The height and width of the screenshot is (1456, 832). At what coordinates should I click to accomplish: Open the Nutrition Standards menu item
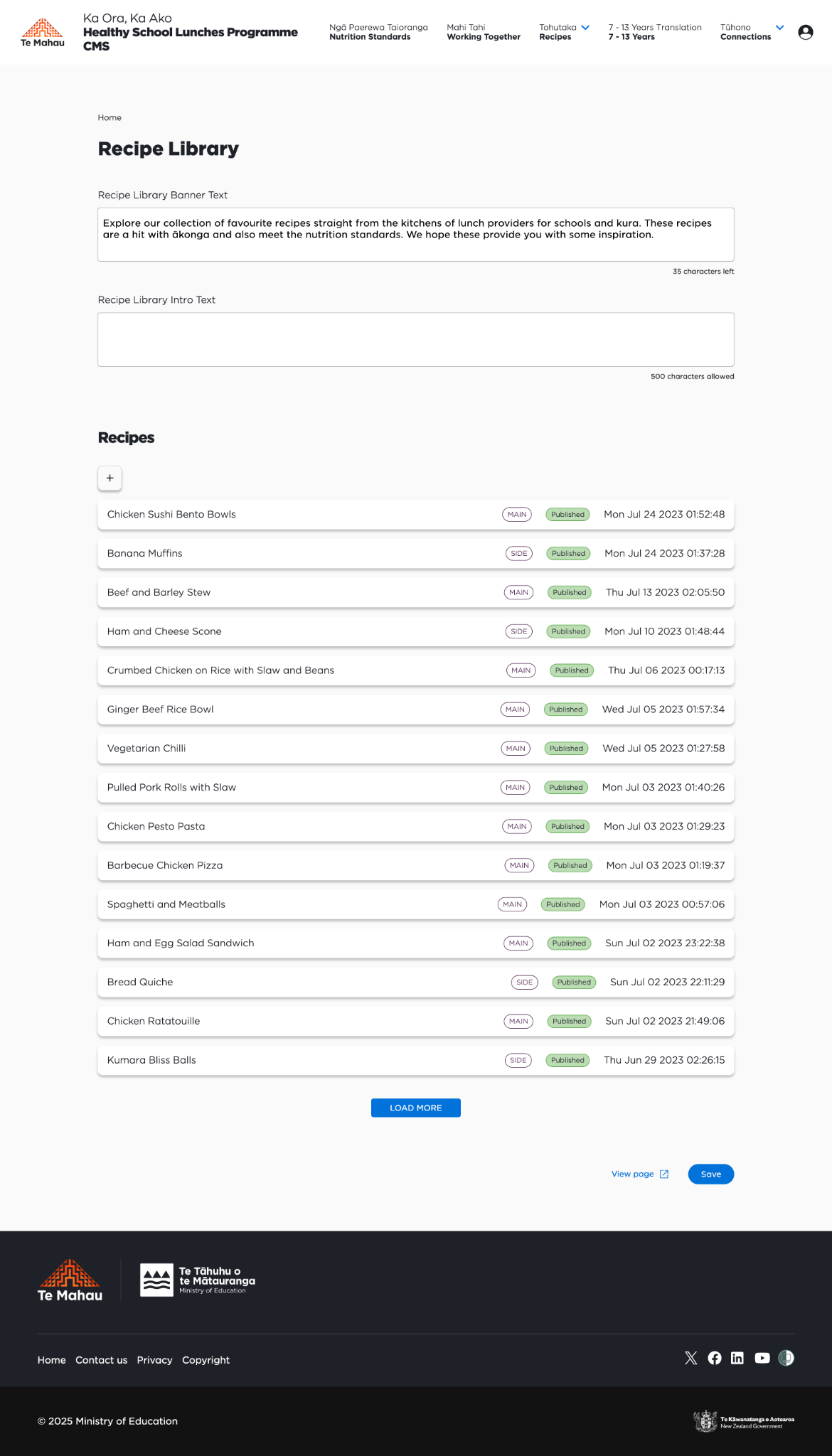click(x=378, y=32)
